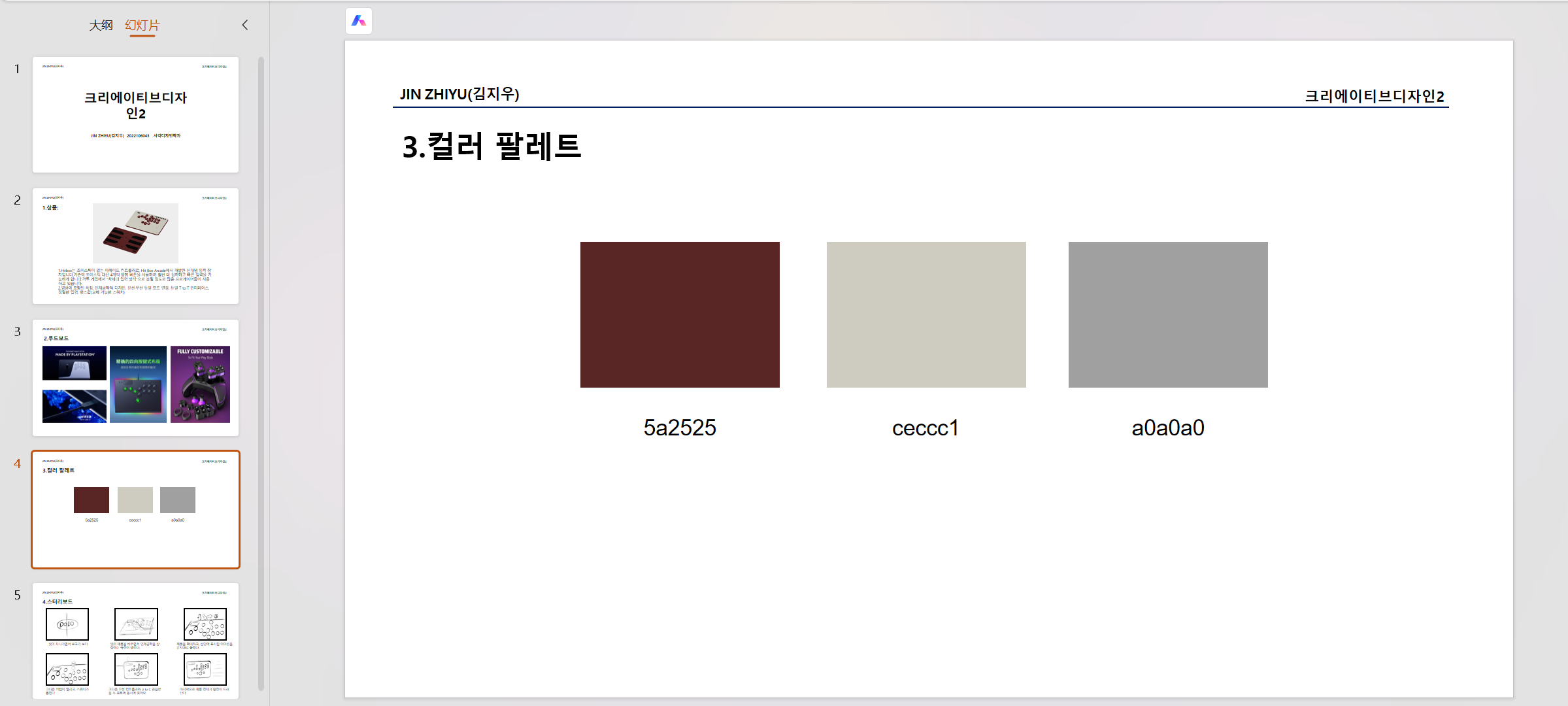This screenshot has height=706, width=1568.
Task: Click the dark red 5a2525 color swatch
Action: coord(680,314)
